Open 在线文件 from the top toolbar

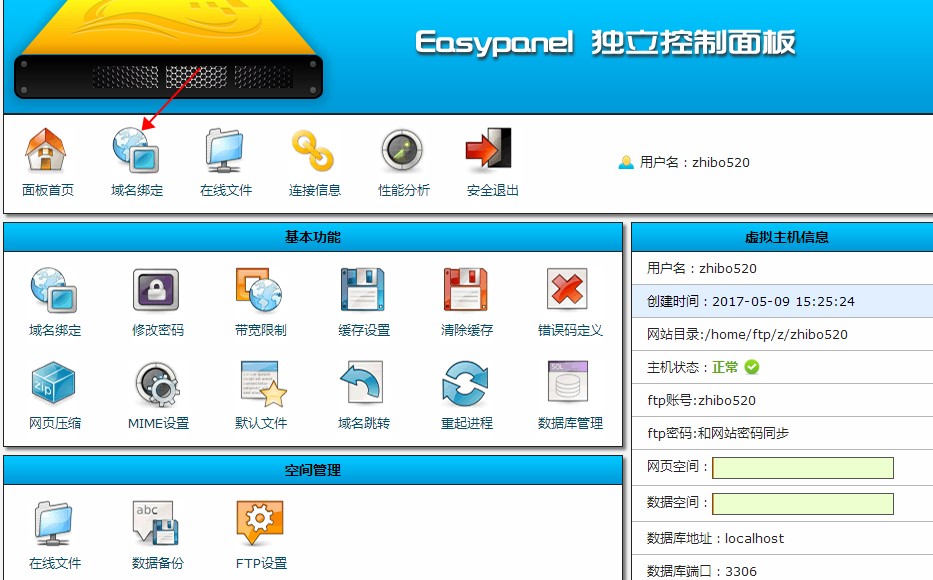click(225, 152)
